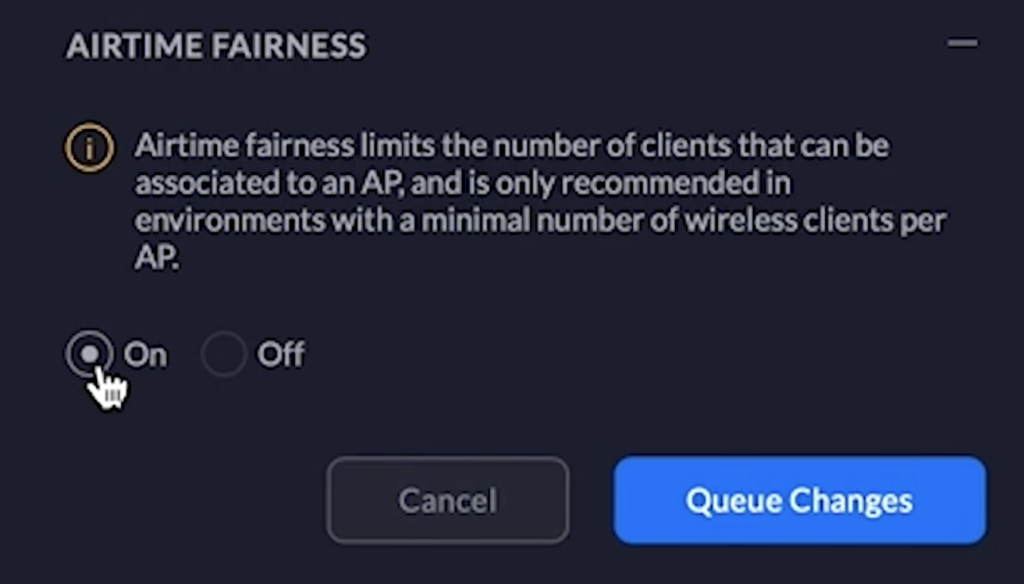Select the Off radio button
Screen dimensions: 1024x584
tap(223, 354)
